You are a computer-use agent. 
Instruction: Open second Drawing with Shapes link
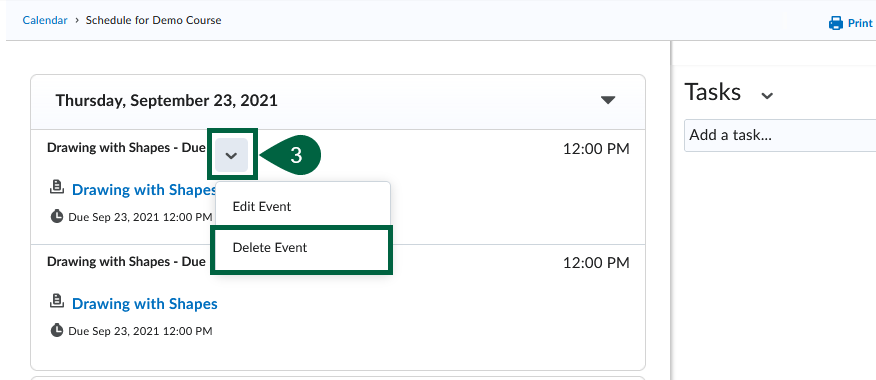pyautogui.click(x=145, y=304)
